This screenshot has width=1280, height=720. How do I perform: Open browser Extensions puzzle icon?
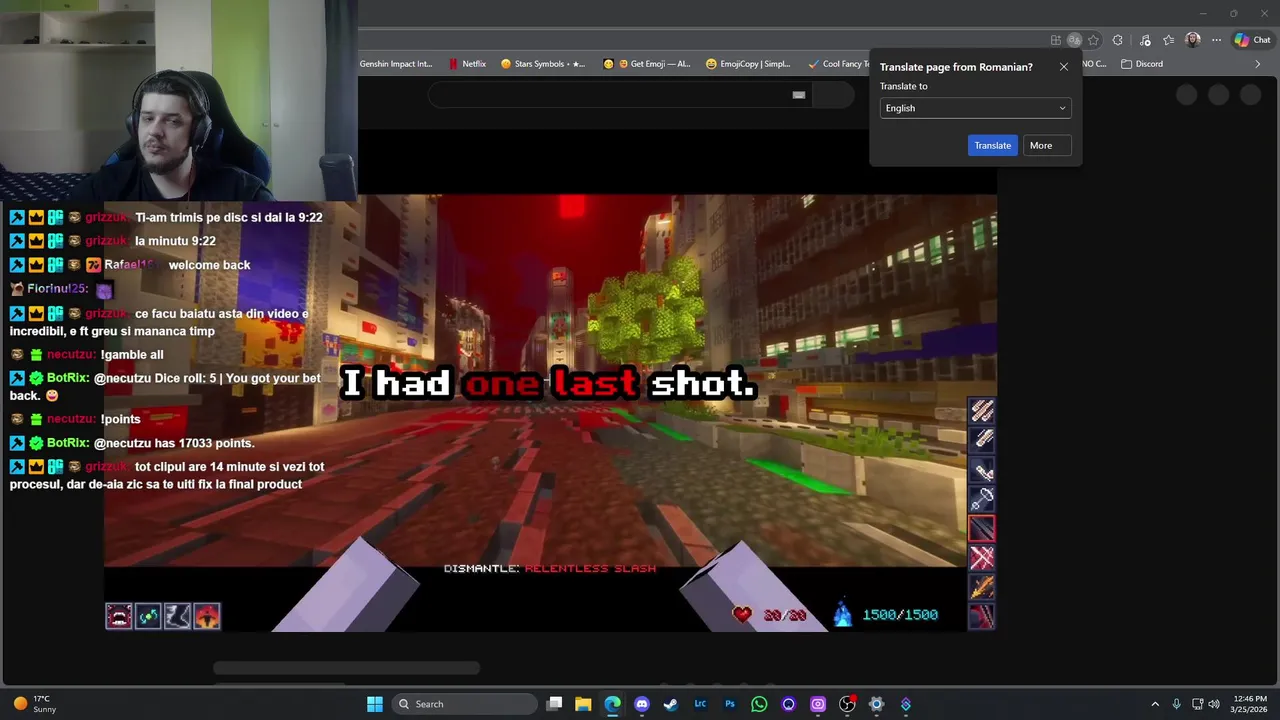[1118, 40]
